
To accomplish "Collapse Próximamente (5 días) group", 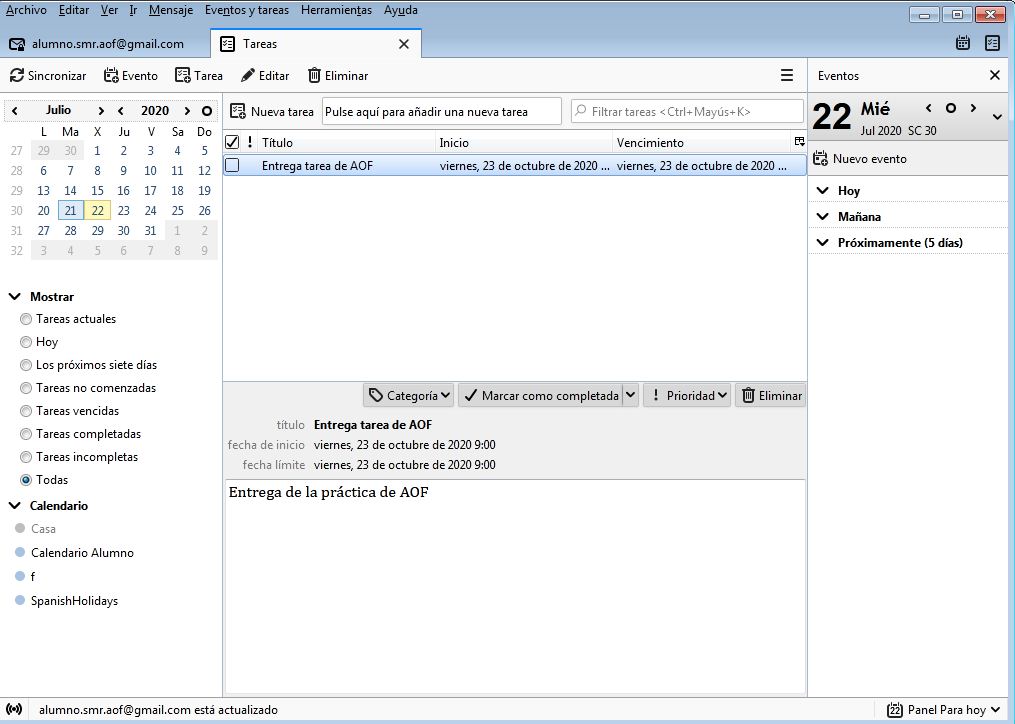I will (822, 242).
